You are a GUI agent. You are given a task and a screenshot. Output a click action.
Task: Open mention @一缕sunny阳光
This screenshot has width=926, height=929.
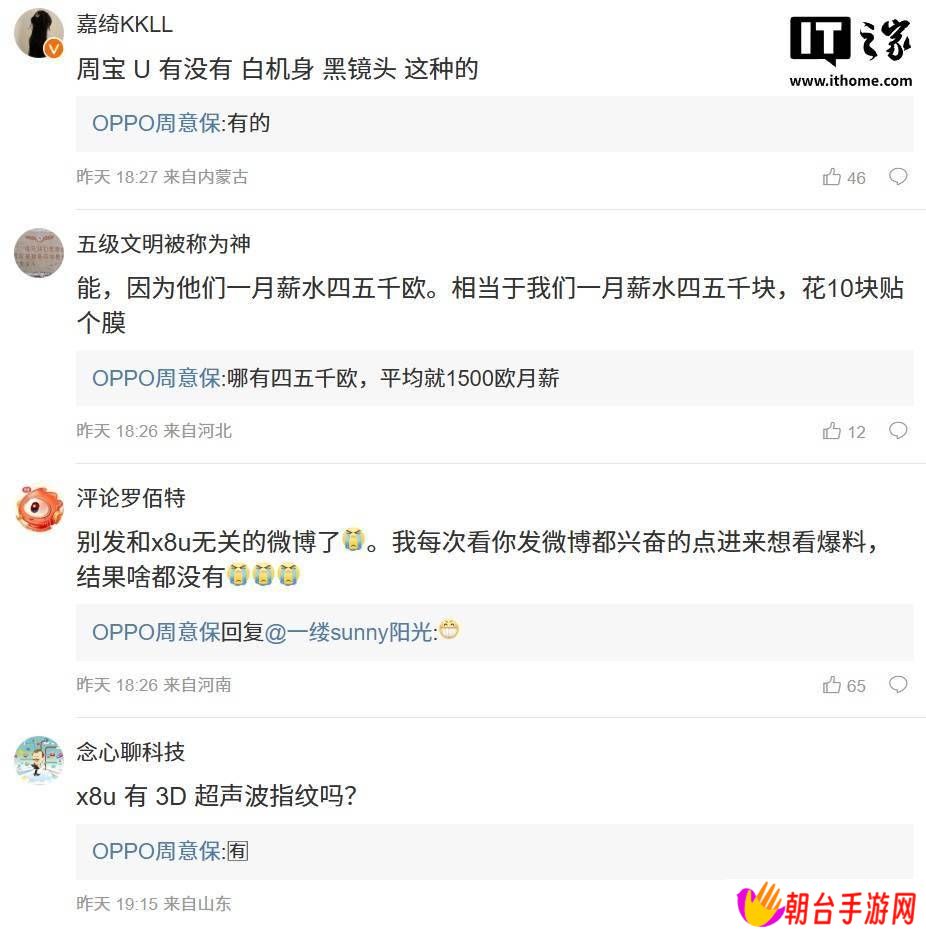coord(348,632)
